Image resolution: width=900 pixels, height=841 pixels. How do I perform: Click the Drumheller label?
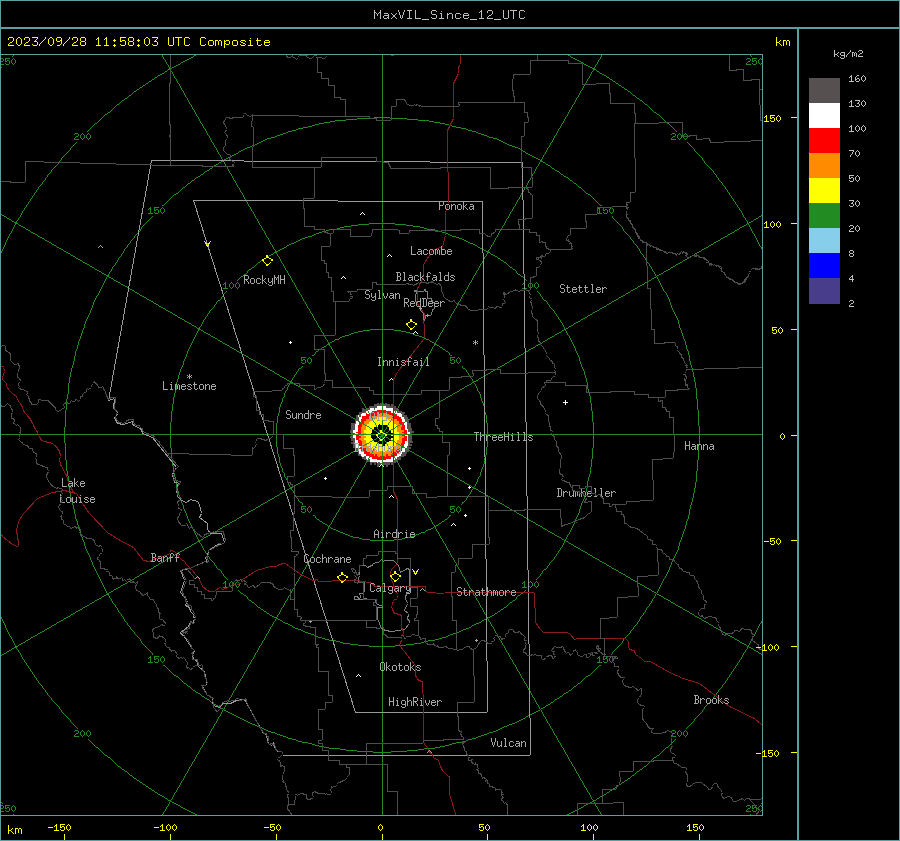point(586,493)
